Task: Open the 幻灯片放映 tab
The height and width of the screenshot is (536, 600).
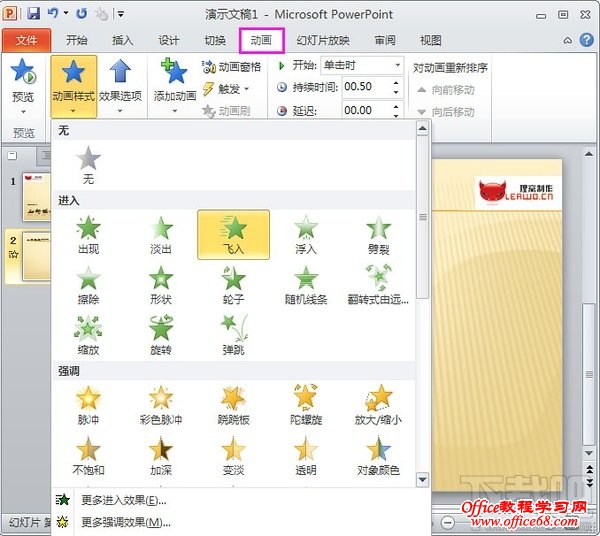Action: point(323,40)
